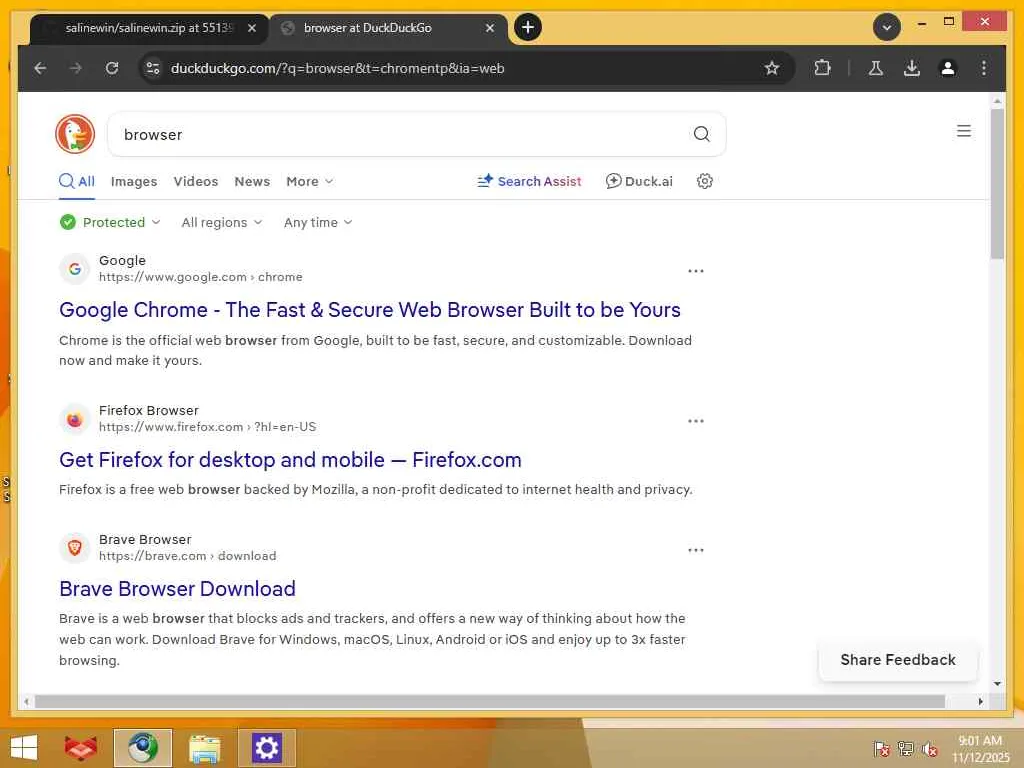Open the tab search dropdown arrow
Image resolution: width=1024 pixels, height=768 pixels.
coord(887,27)
